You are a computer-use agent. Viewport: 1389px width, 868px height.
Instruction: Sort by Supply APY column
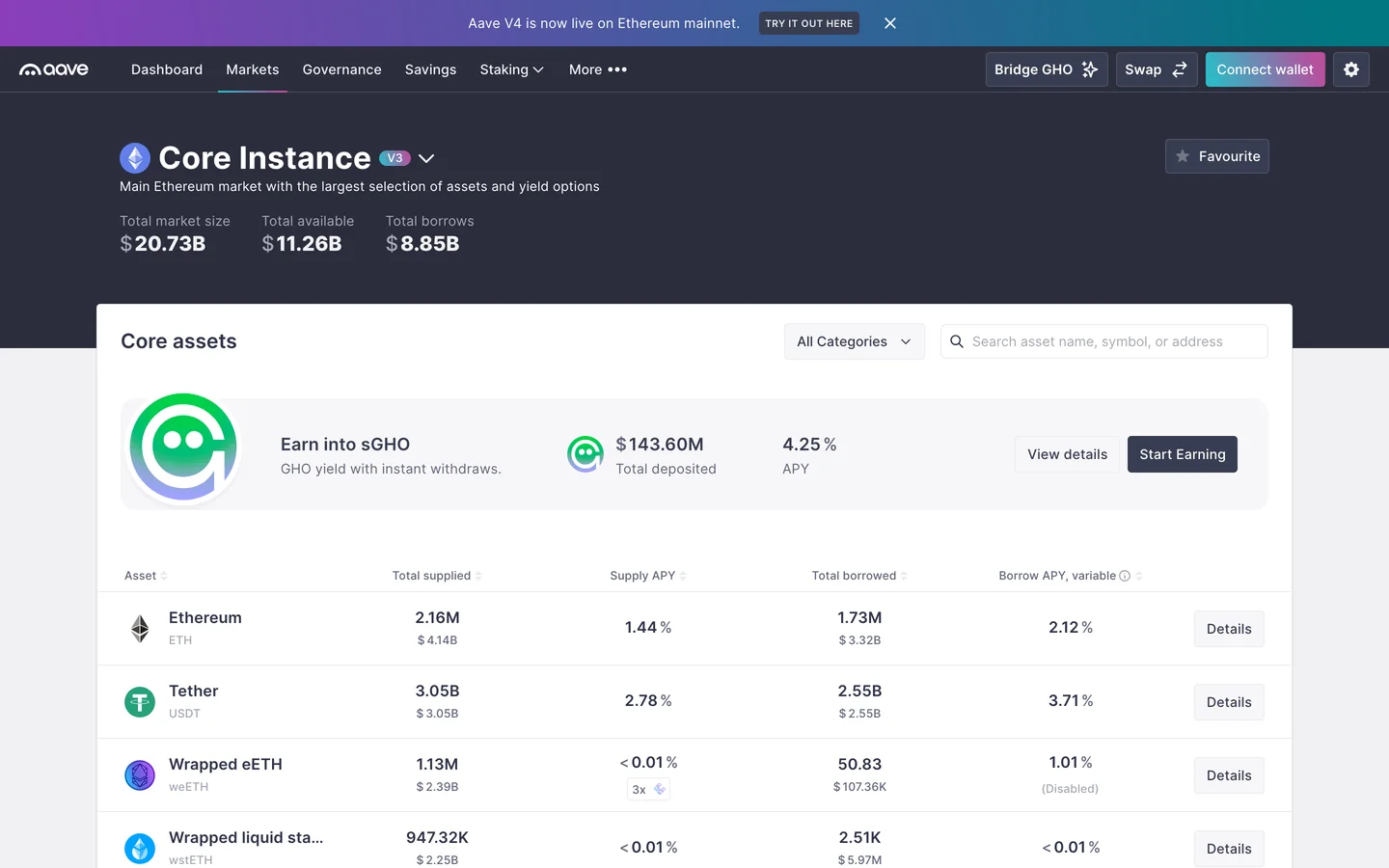click(x=648, y=576)
